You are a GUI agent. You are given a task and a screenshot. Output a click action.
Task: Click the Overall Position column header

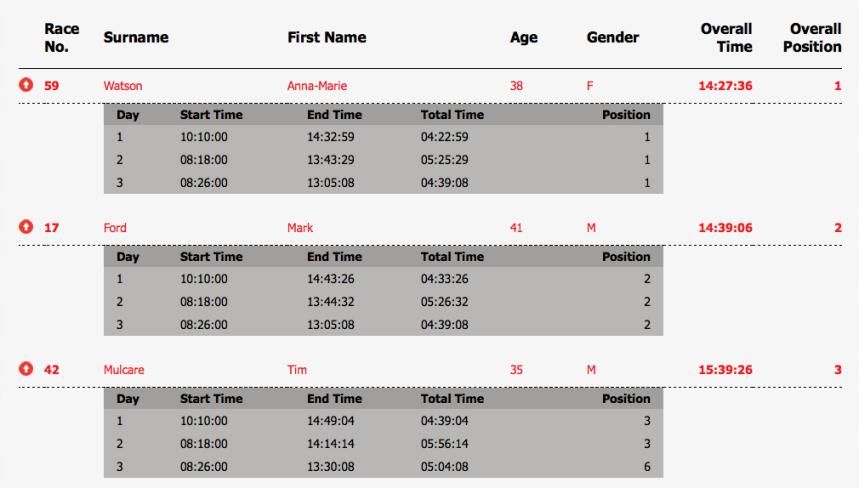(x=815, y=38)
